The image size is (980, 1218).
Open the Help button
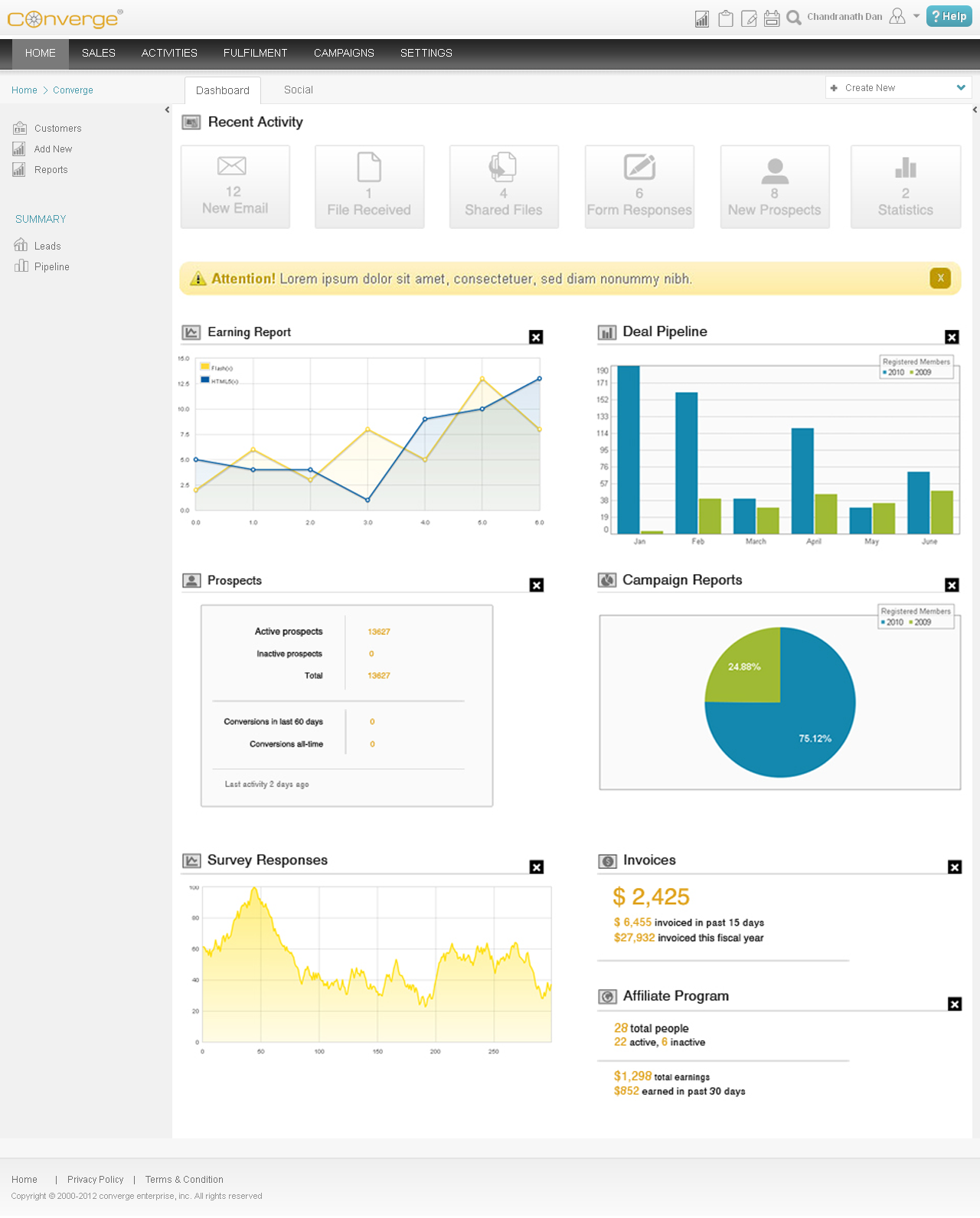pyautogui.click(x=949, y=16)
